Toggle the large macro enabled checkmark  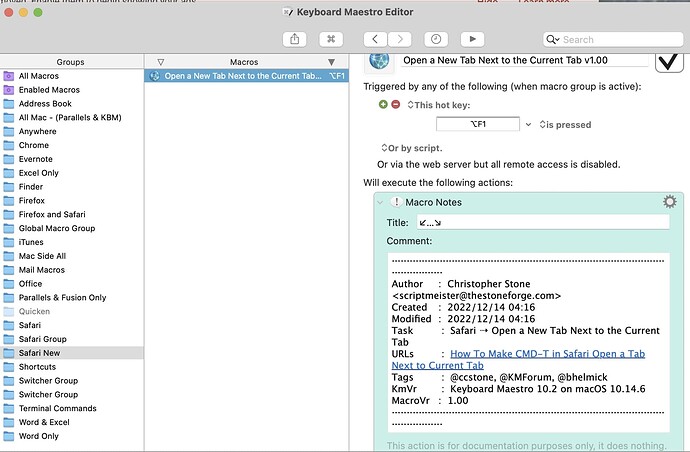(667, 61)
